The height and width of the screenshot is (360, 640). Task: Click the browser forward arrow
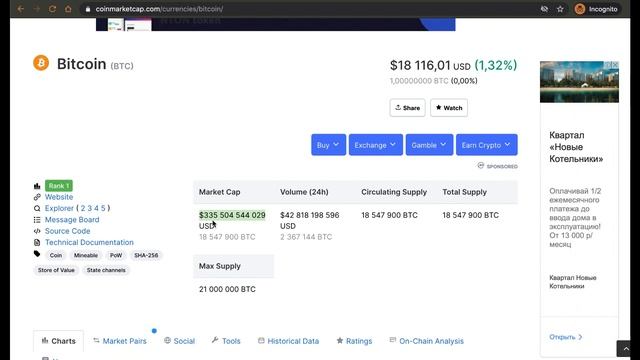36,9
